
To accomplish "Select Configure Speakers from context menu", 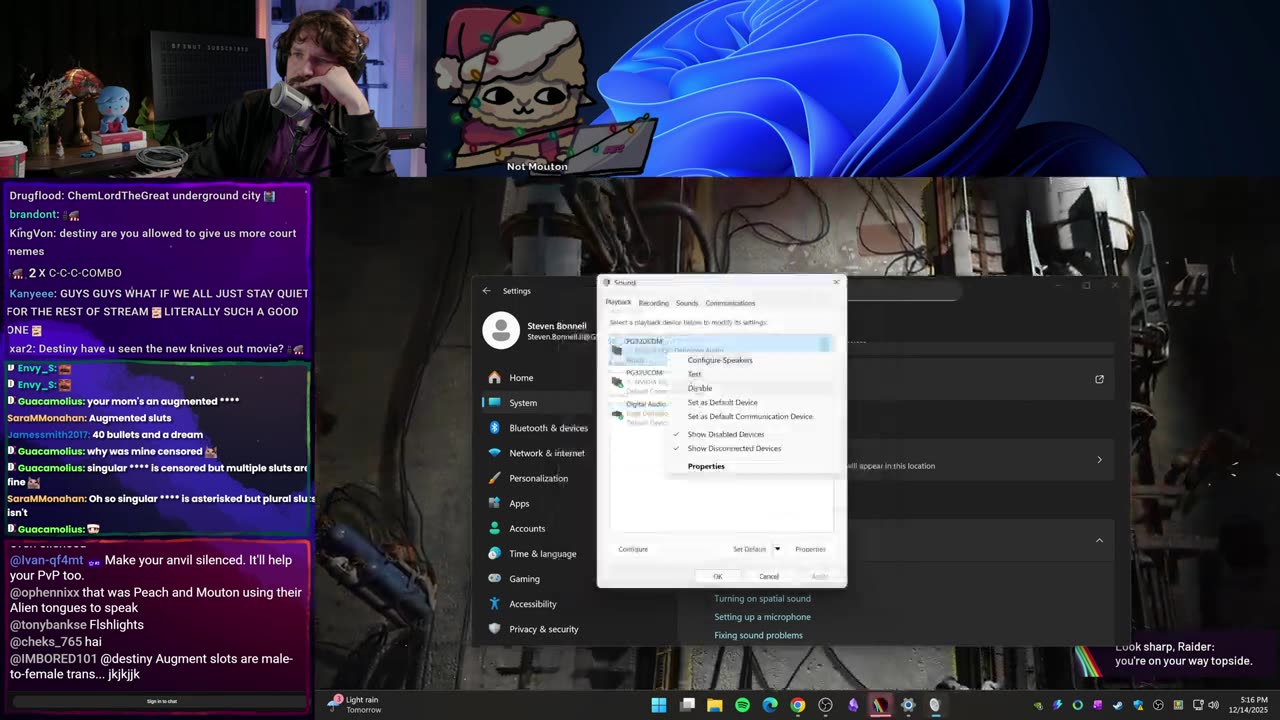I will [720, 360].
